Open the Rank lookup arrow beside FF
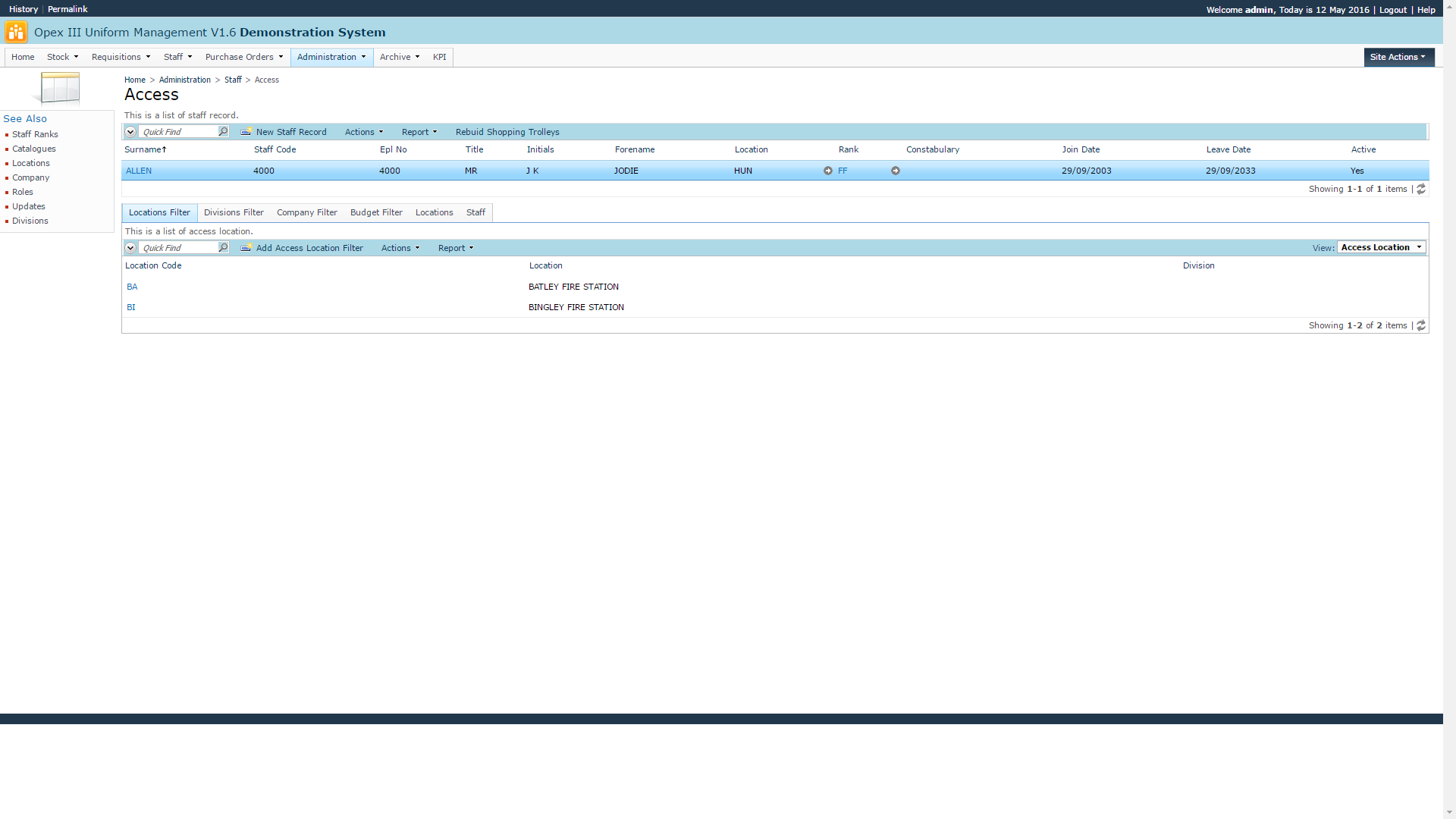1456x819 pixels. [896, 171]
